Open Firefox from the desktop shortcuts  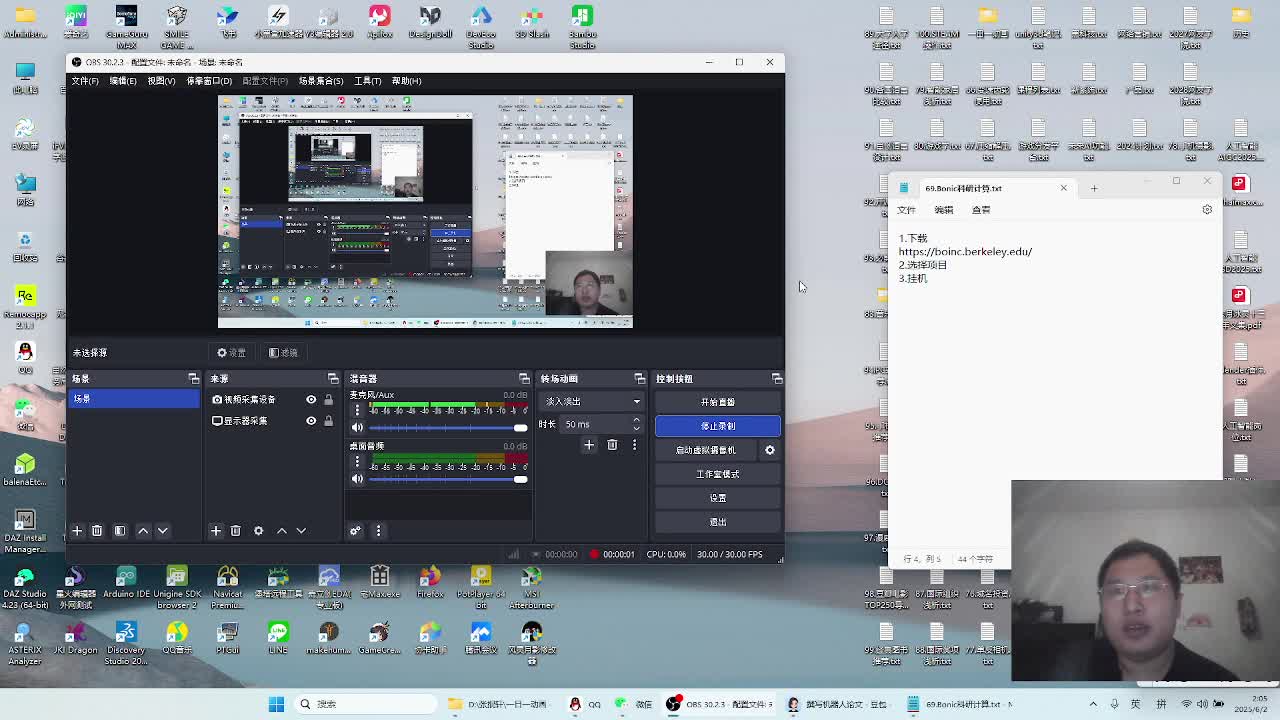tap(430, 581)
